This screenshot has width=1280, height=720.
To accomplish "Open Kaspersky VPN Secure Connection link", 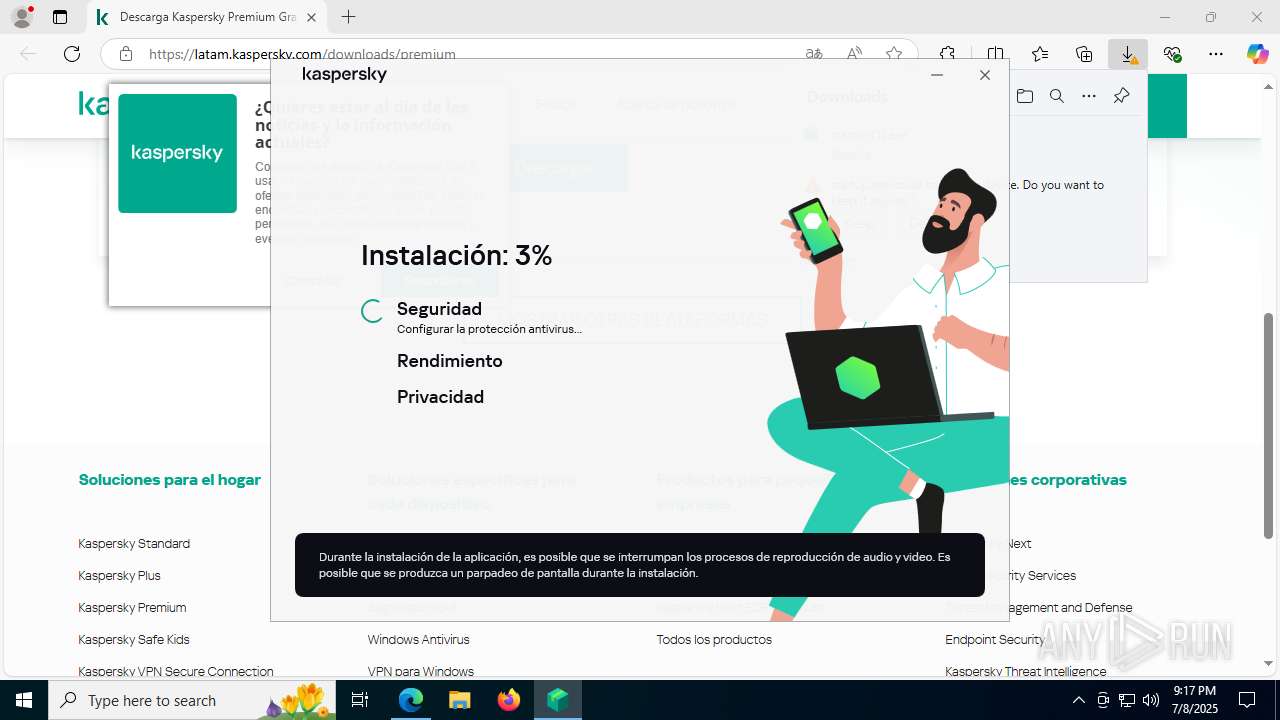I will pos(176,672).
